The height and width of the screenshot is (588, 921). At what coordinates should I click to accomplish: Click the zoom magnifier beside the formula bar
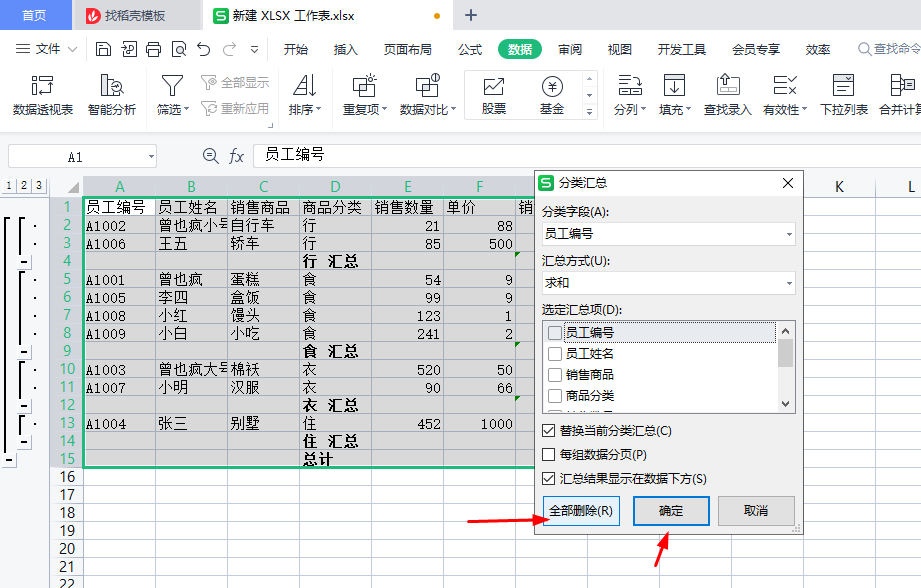pos(210,156)
